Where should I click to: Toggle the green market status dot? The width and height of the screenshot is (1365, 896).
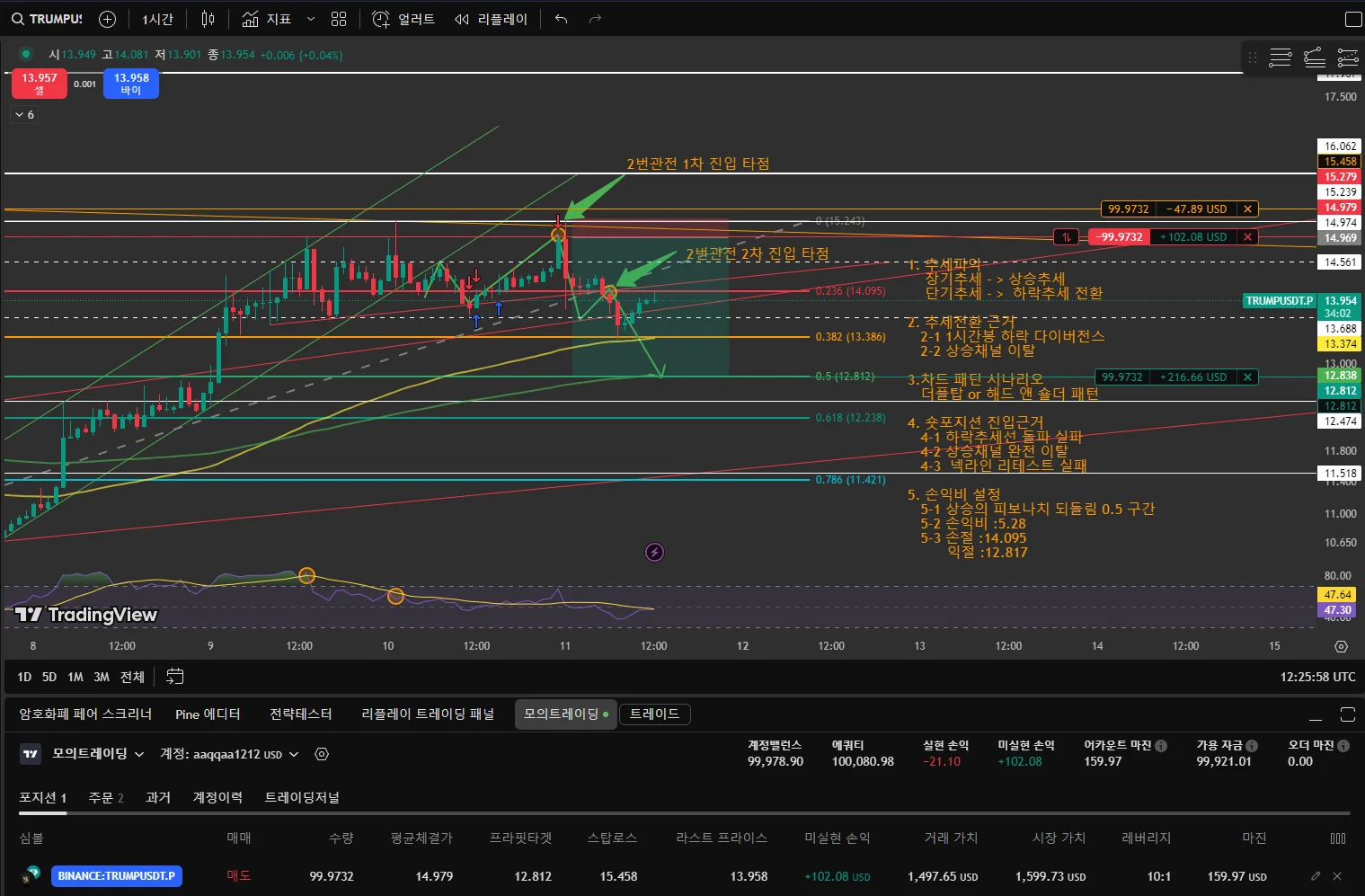(26, 55)
